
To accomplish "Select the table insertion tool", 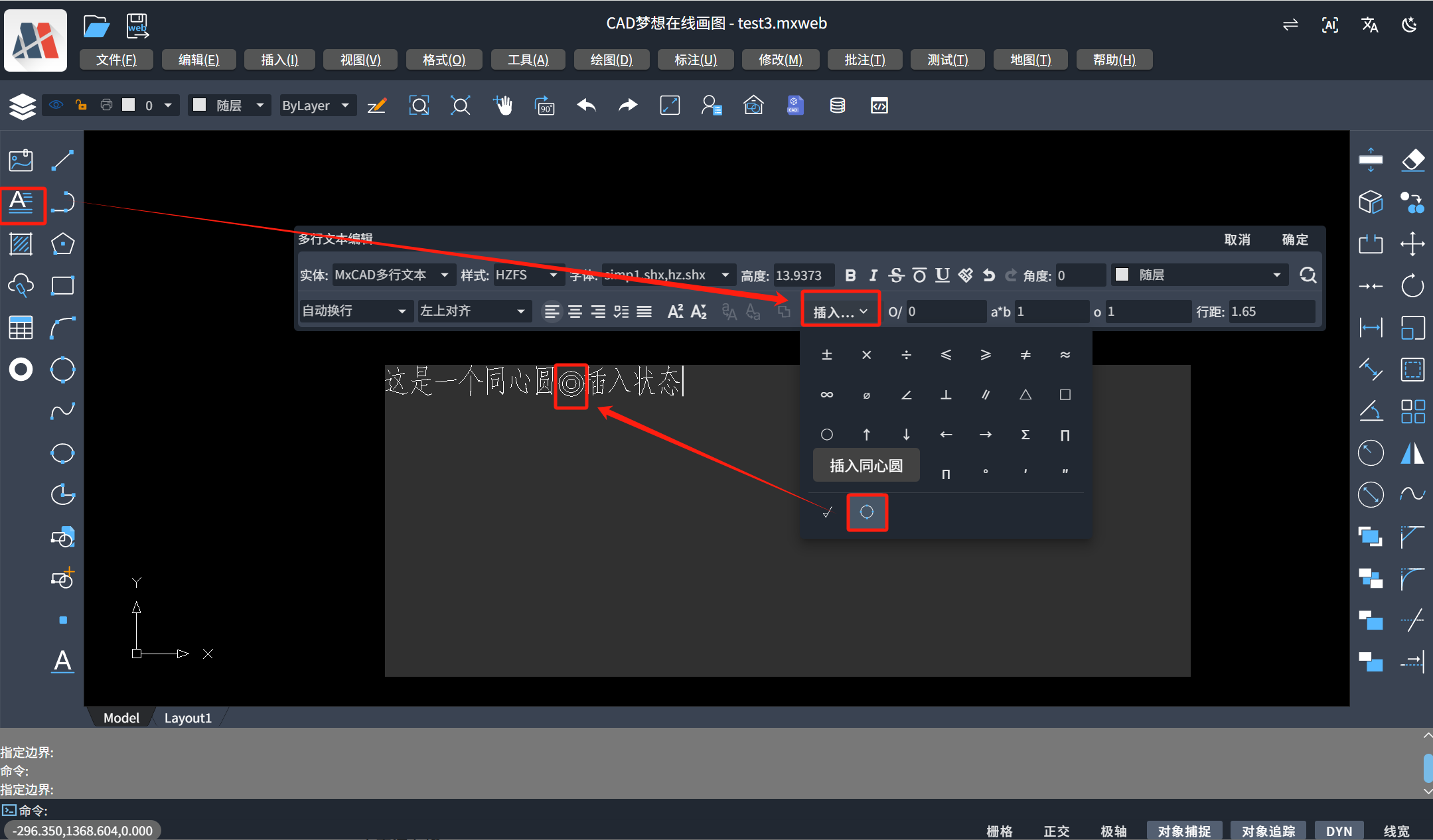I will [21, 327].
